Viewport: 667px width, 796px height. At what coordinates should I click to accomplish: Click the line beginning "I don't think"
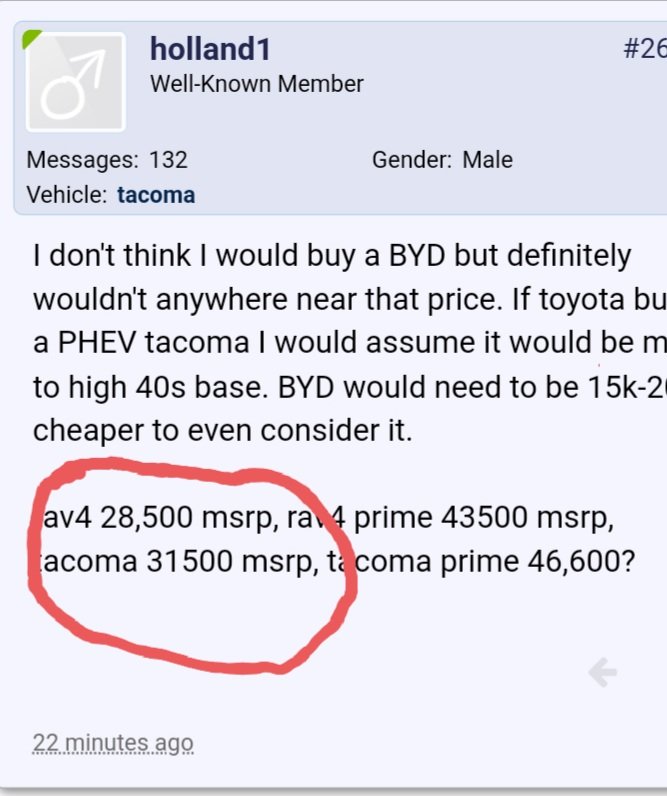click(x=332, y=255)
